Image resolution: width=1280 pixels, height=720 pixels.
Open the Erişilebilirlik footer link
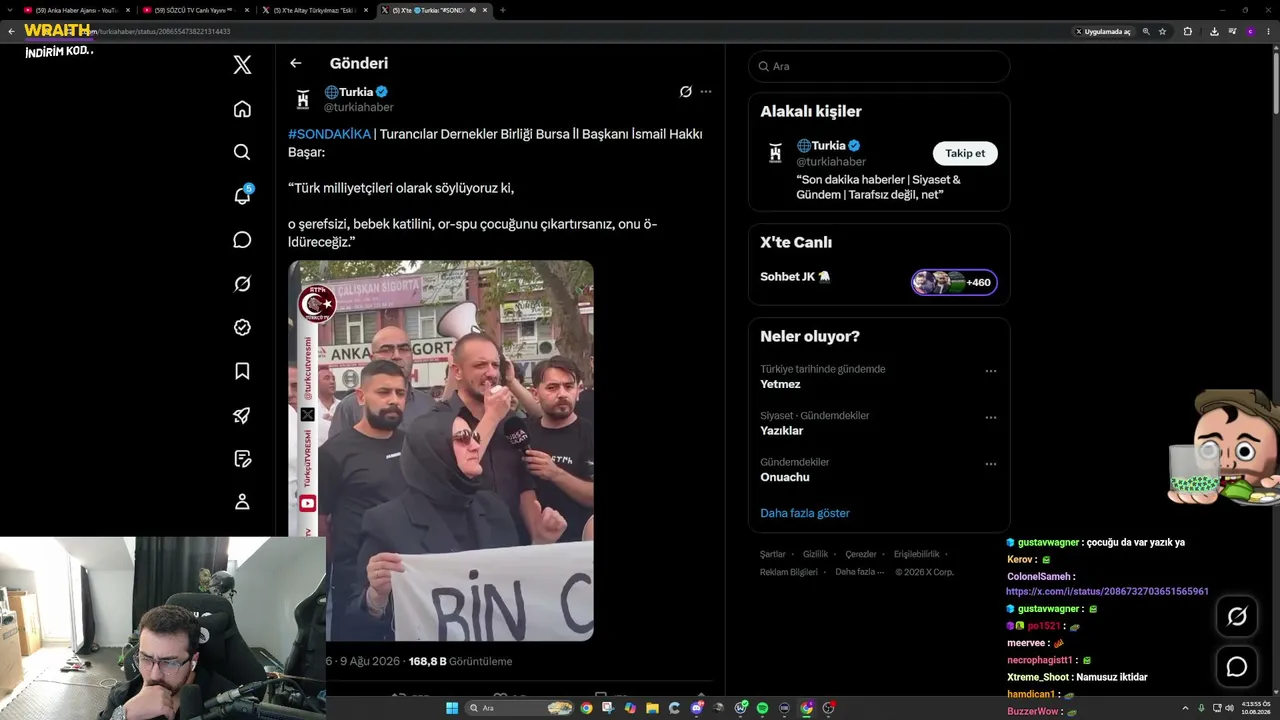(916, 554)
